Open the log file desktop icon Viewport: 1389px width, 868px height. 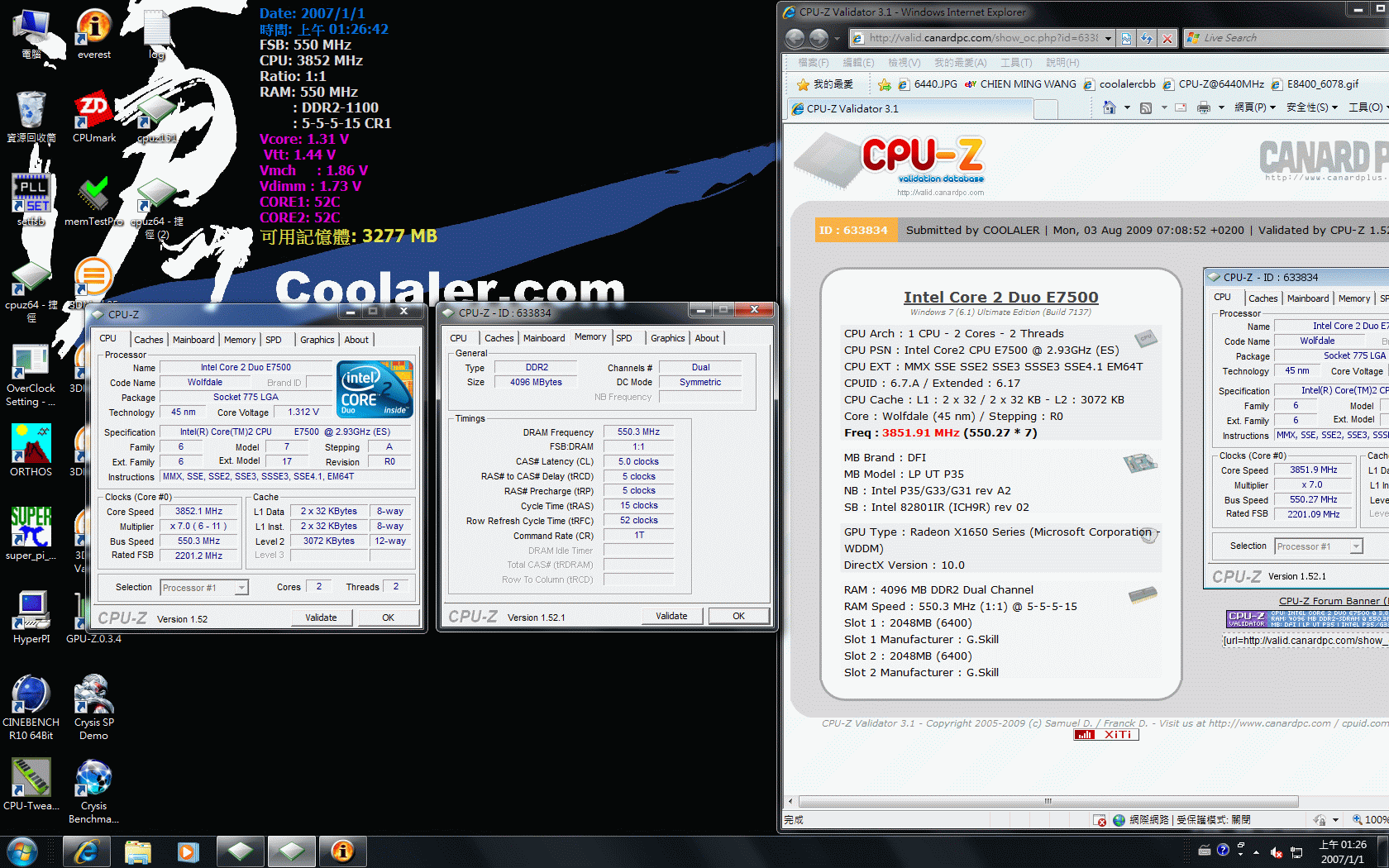point(156,33)
